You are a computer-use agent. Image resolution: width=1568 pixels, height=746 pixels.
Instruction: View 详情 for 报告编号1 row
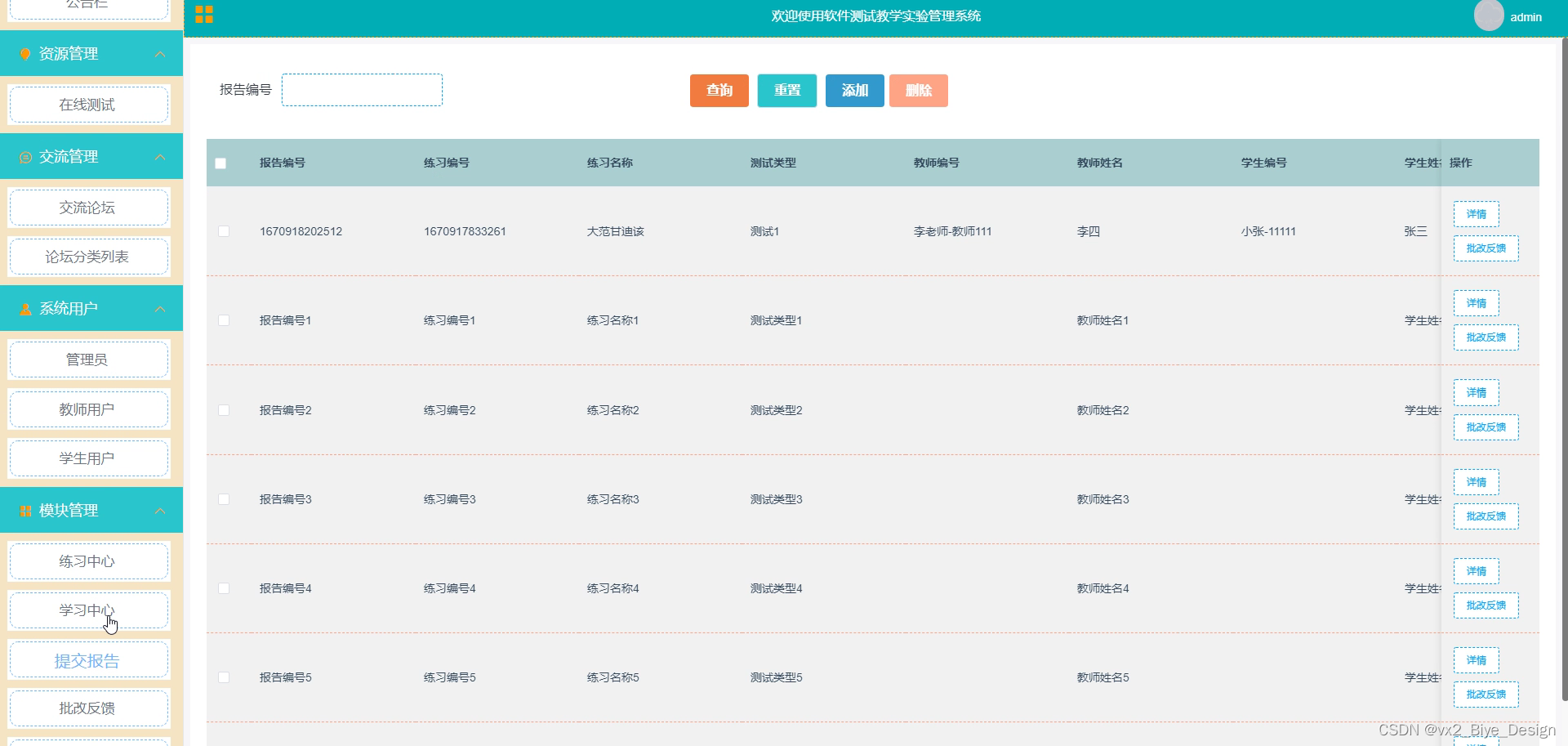coord(1477,303)
